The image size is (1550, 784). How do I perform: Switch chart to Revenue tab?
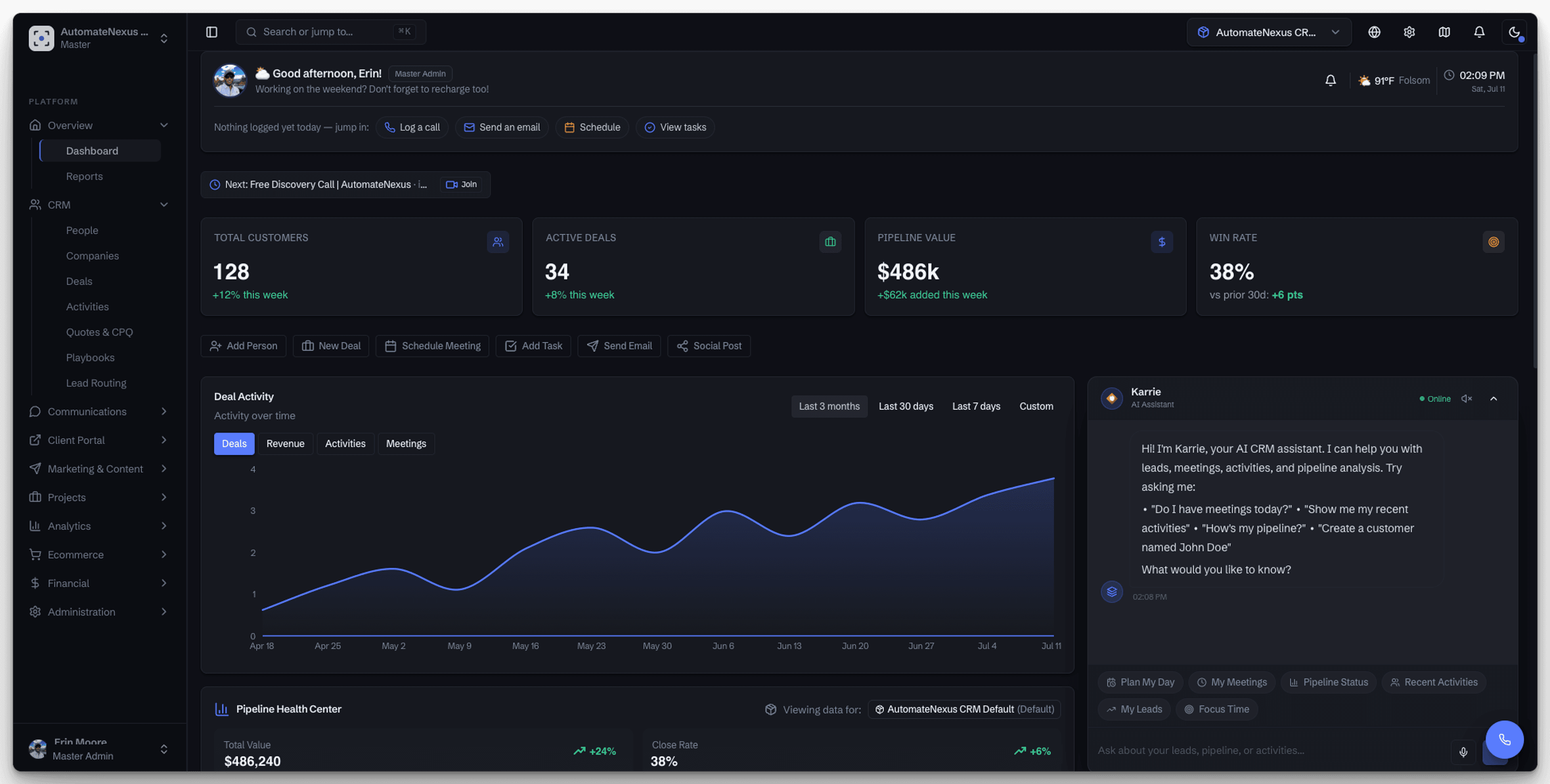pyautogui.click(x=285, y=443)
